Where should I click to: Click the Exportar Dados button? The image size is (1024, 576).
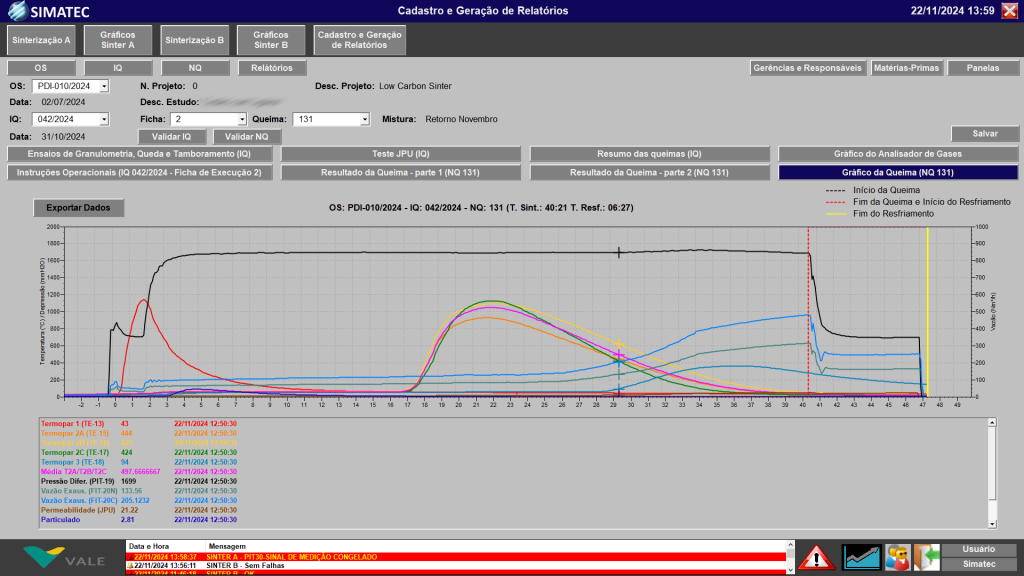pos(78,208)
